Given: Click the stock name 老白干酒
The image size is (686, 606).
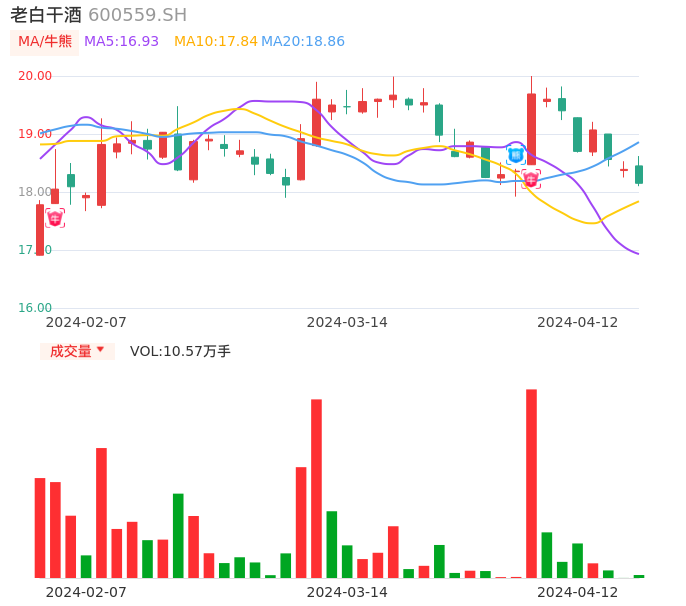Looking at the screenshot, I should click(46, 15).
